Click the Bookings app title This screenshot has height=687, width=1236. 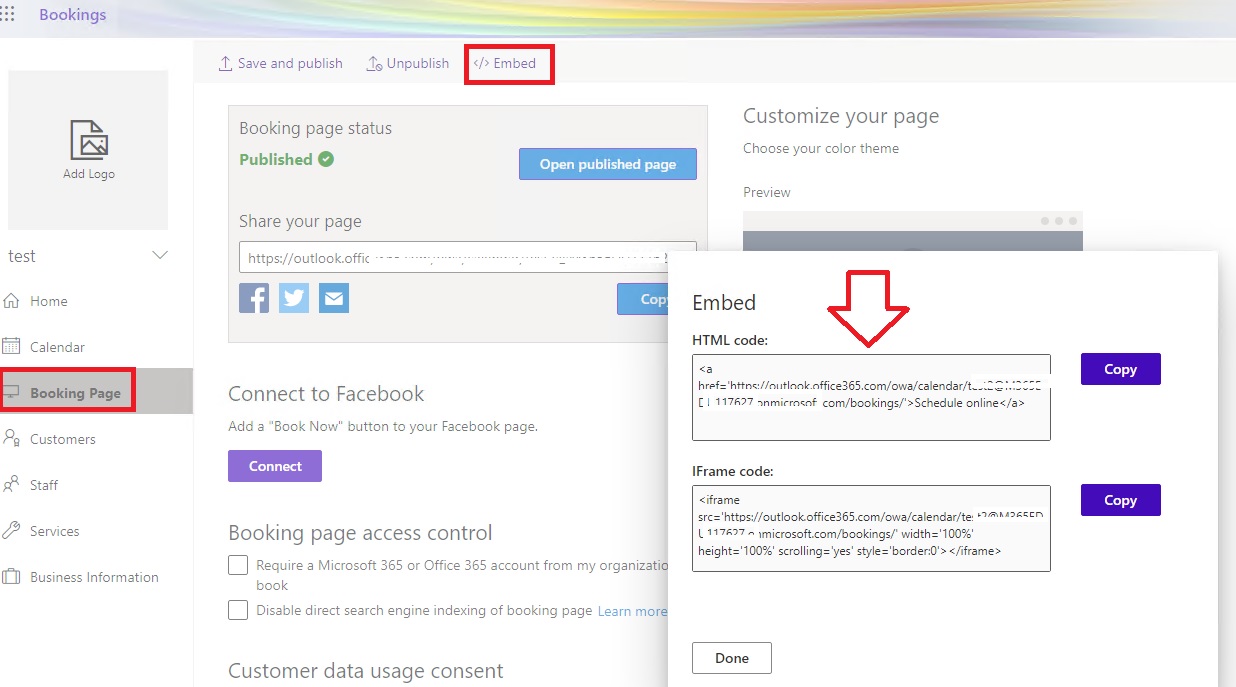tap(73, 15)
